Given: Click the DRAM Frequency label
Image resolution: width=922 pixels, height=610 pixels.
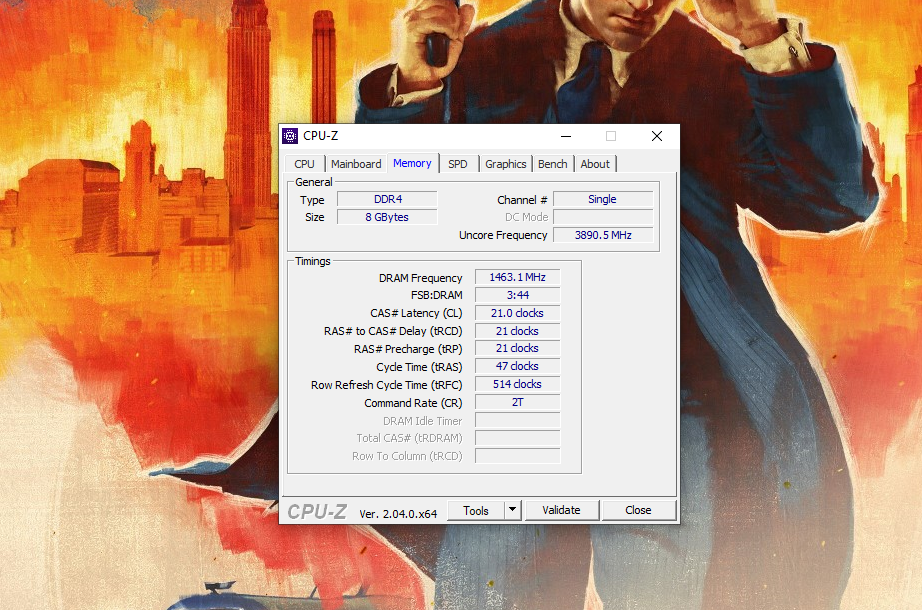Looking at the screenshot, I should [x=420, y=278].
